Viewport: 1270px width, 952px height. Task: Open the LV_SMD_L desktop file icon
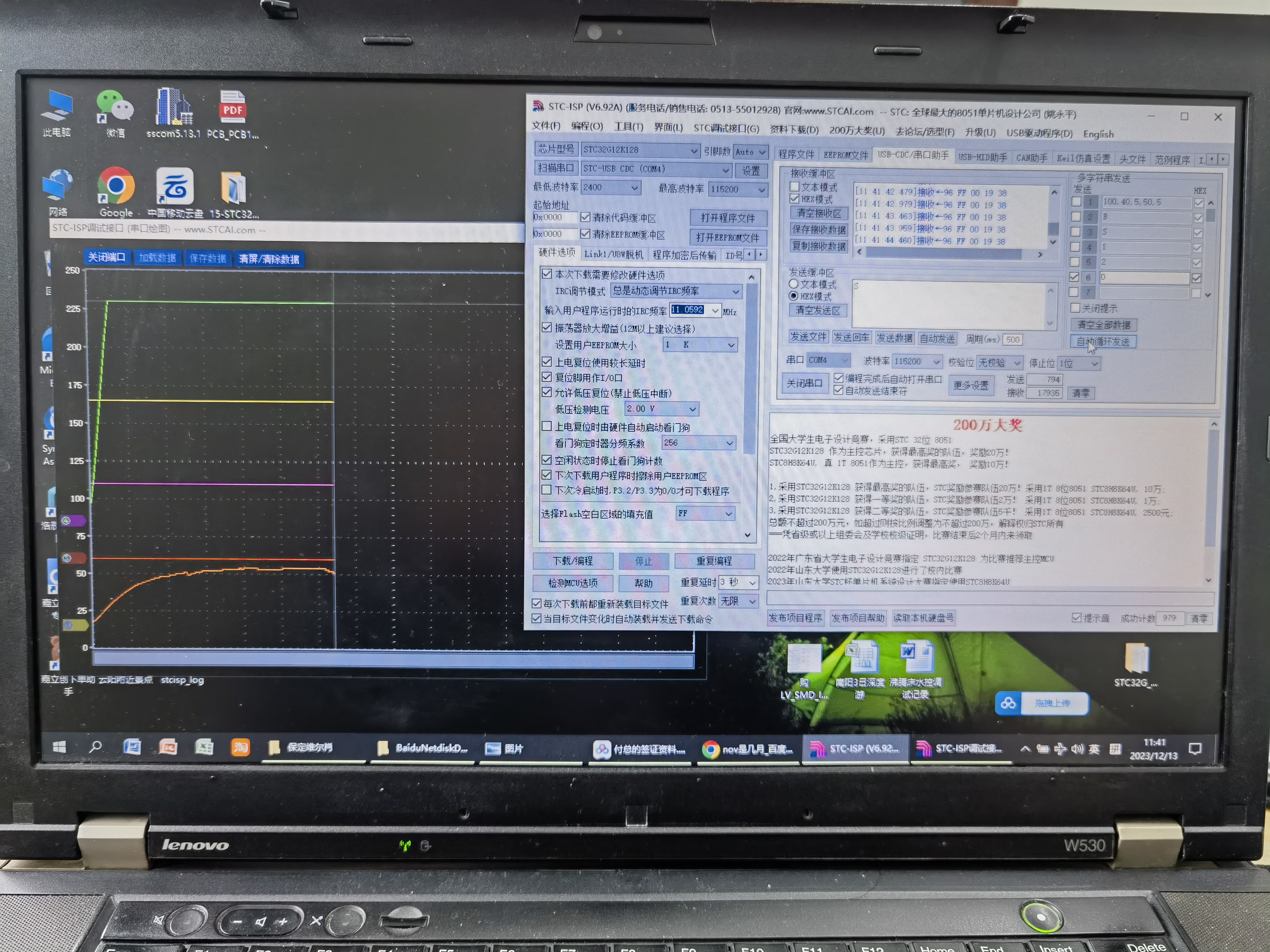pyautogui.click(x=804, y=670)
